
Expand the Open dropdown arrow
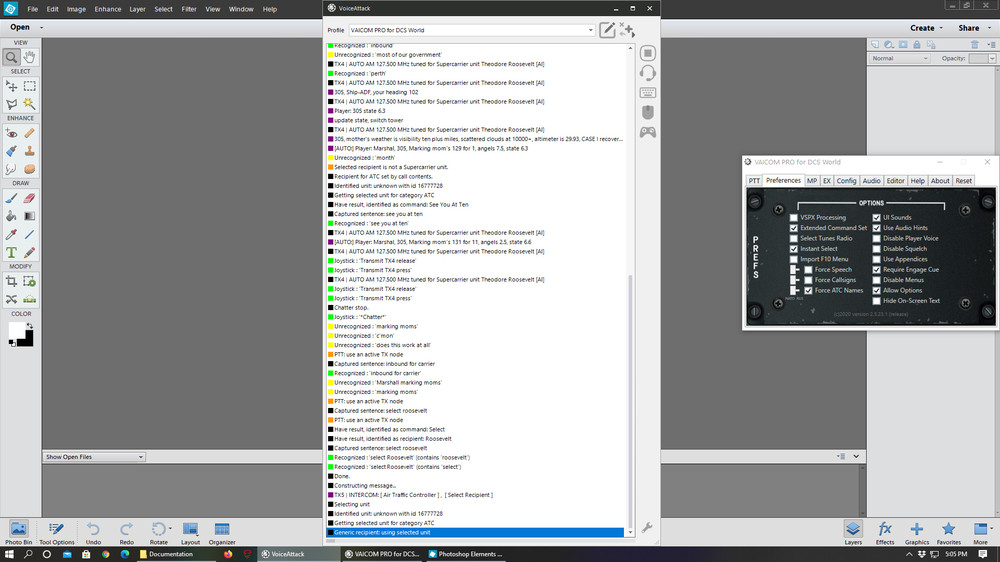point(41,27)
